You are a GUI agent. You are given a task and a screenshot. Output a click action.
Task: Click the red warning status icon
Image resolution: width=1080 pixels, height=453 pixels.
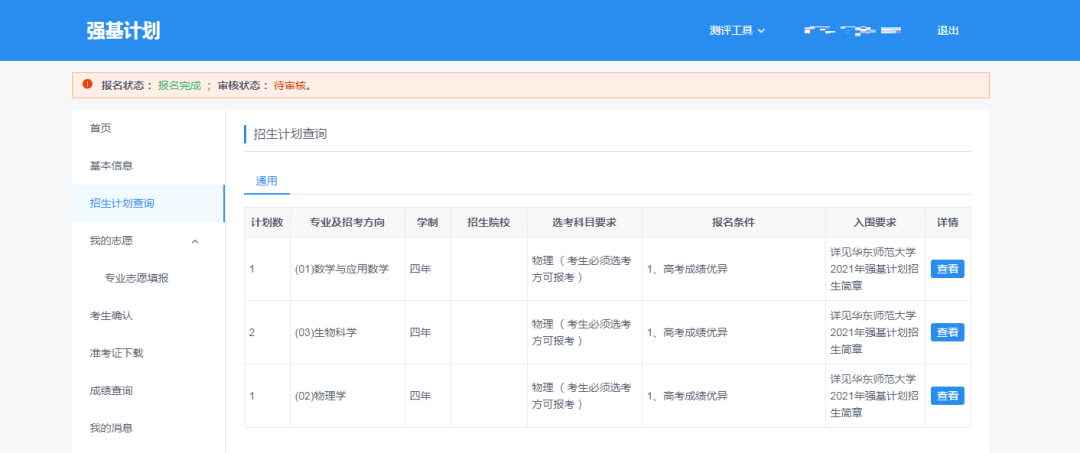(87, 85)
